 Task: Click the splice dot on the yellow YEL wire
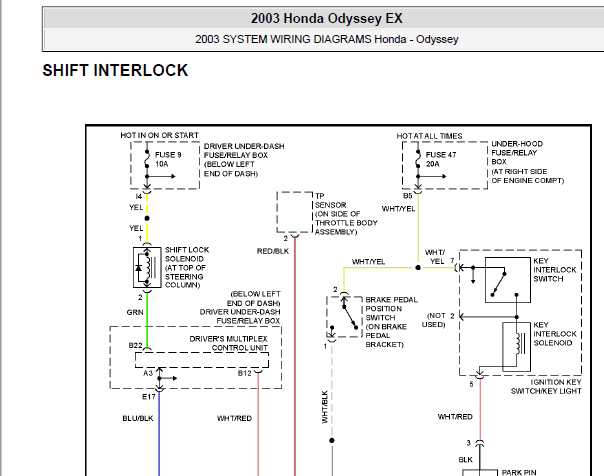click(x=147, y=218)
